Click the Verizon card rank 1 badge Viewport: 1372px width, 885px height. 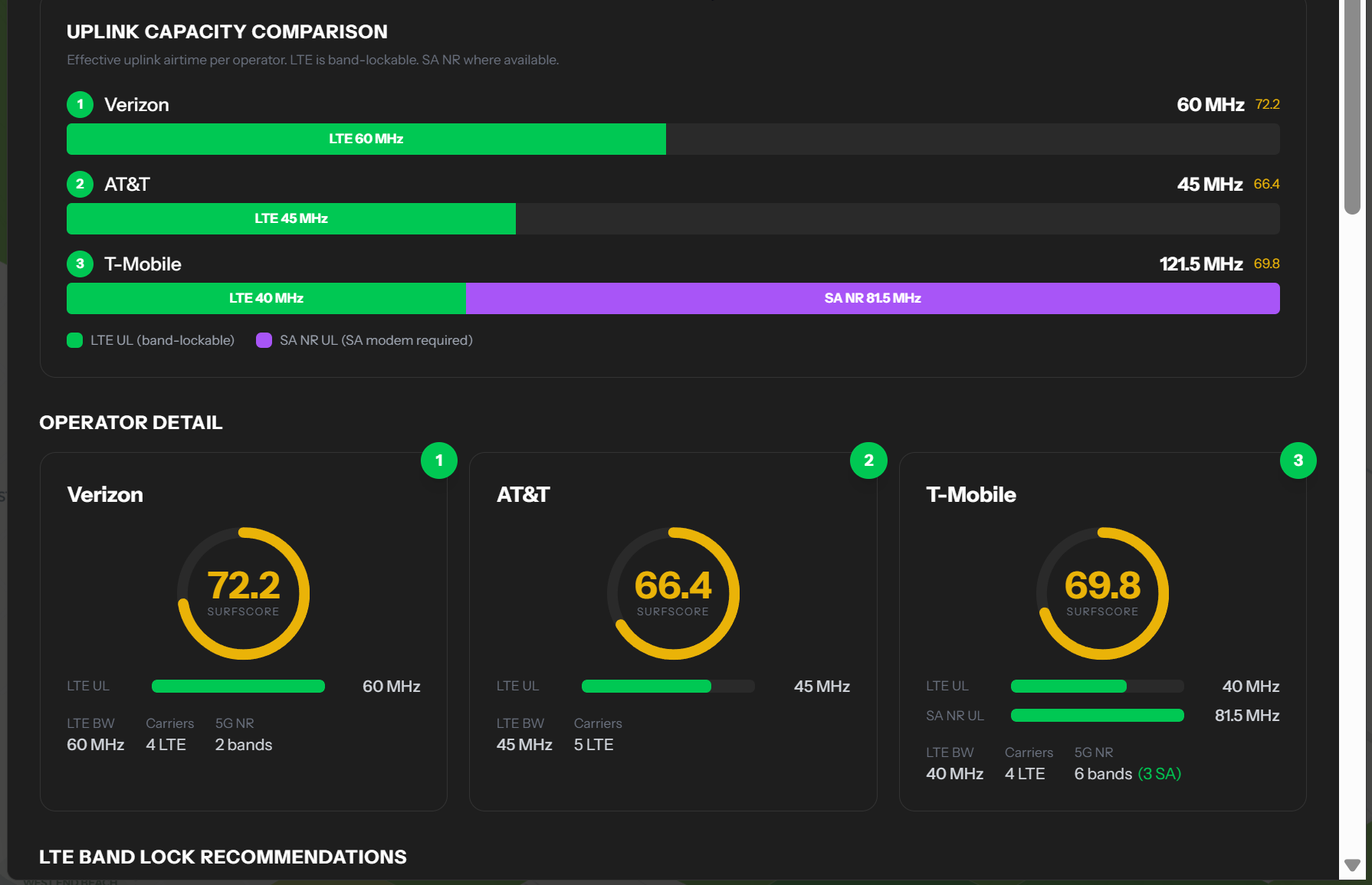click(x=439, y=461)
